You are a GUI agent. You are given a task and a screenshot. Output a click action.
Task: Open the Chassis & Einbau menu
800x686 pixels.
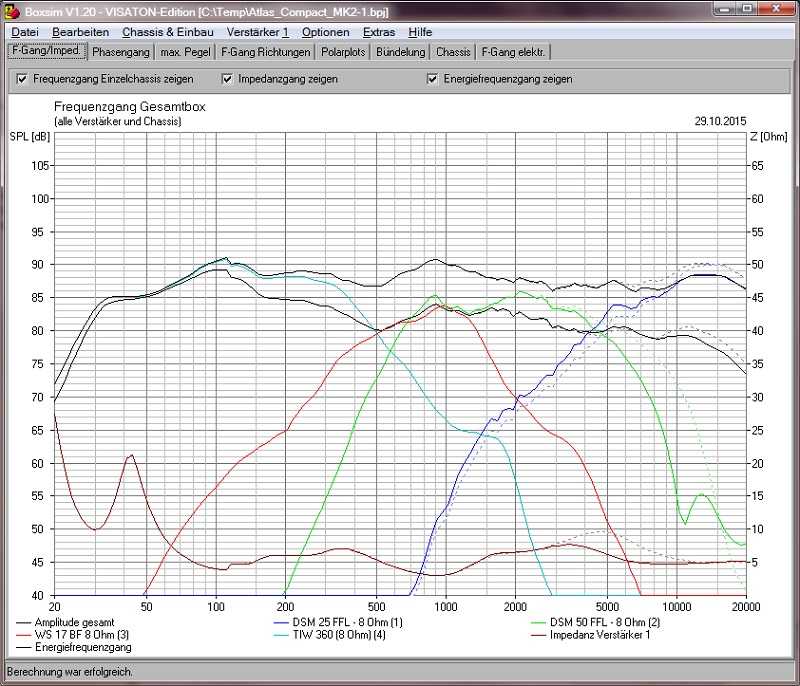[167, 32]
